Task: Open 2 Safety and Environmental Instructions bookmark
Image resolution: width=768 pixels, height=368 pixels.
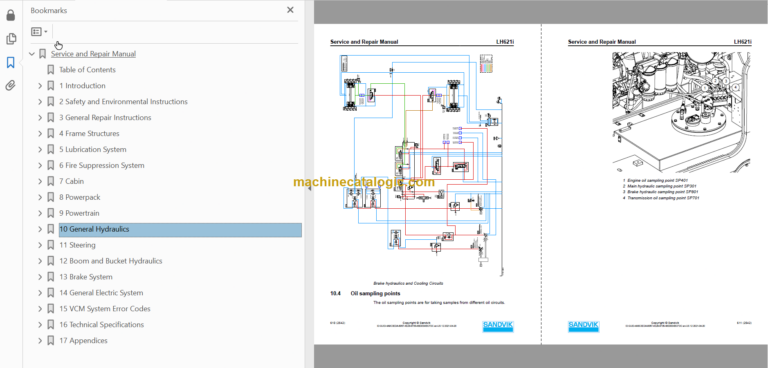Action: [123, 101]
